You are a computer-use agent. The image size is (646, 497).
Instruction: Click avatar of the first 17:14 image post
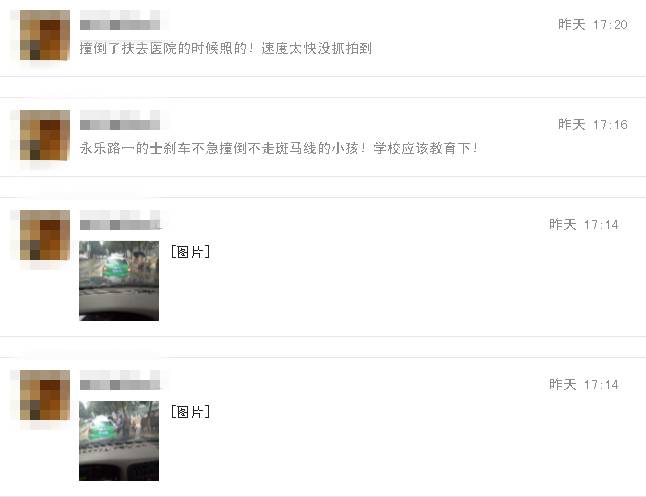(x=44, y=235)
